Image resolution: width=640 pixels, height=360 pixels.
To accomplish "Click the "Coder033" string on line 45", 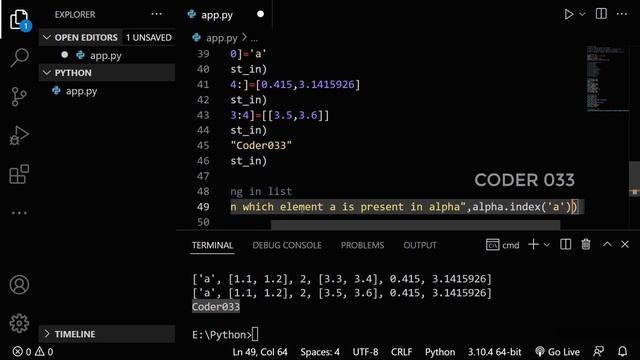I will pyautogui.click(x=261, y=145).
